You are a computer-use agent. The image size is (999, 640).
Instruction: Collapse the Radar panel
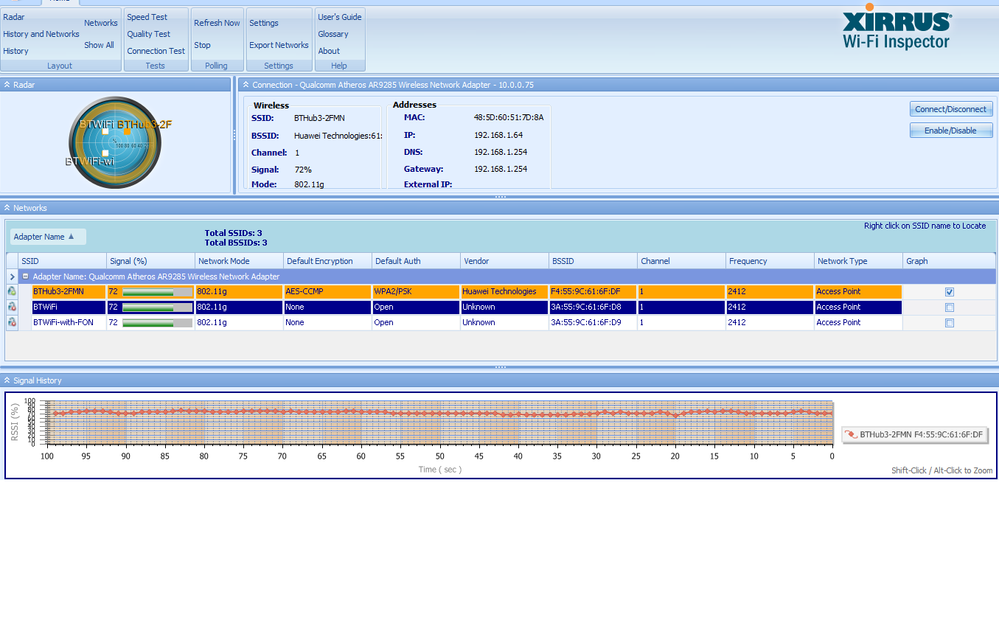tap(7, 85)
